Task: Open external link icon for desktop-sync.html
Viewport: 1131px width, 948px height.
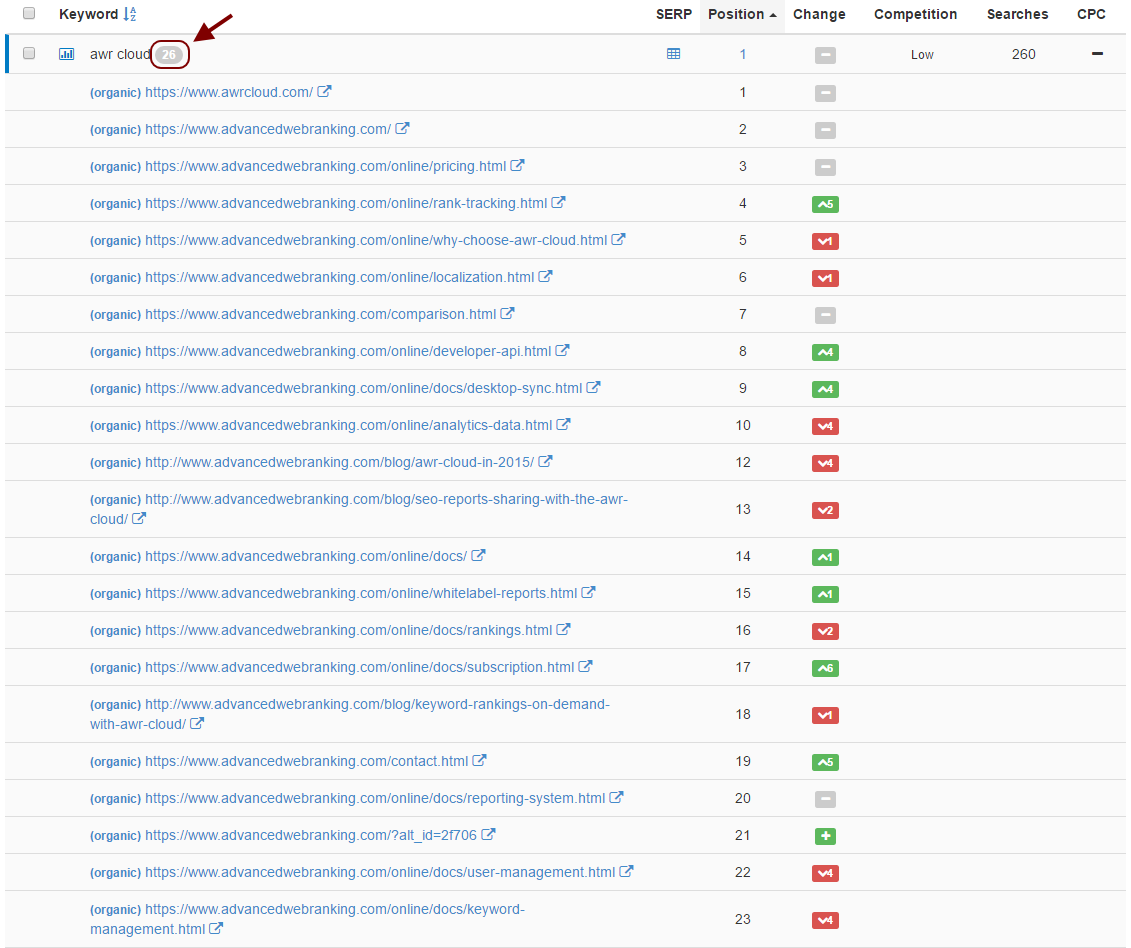Action: pos(593,387)
